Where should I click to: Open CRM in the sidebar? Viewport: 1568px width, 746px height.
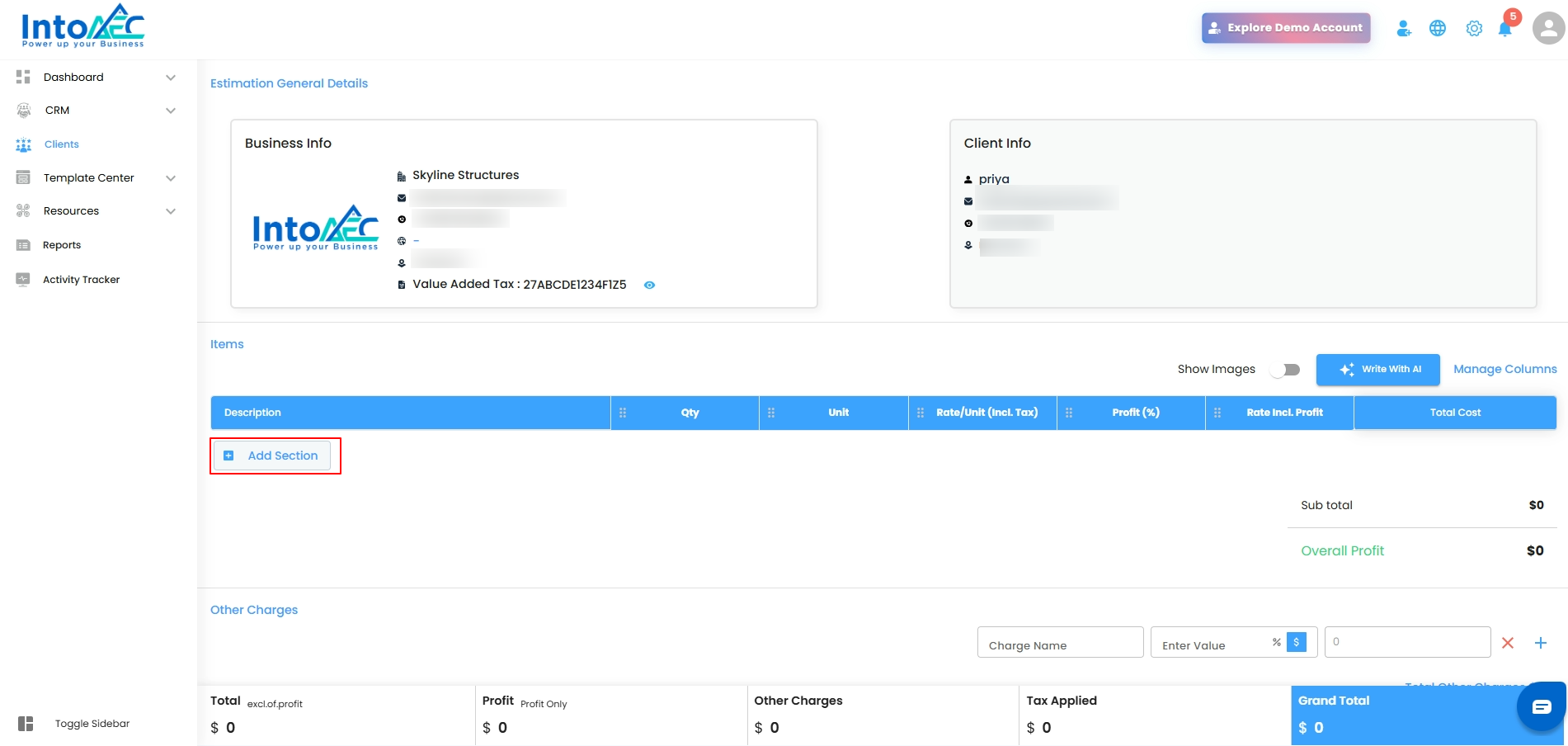tap(57, 110)
